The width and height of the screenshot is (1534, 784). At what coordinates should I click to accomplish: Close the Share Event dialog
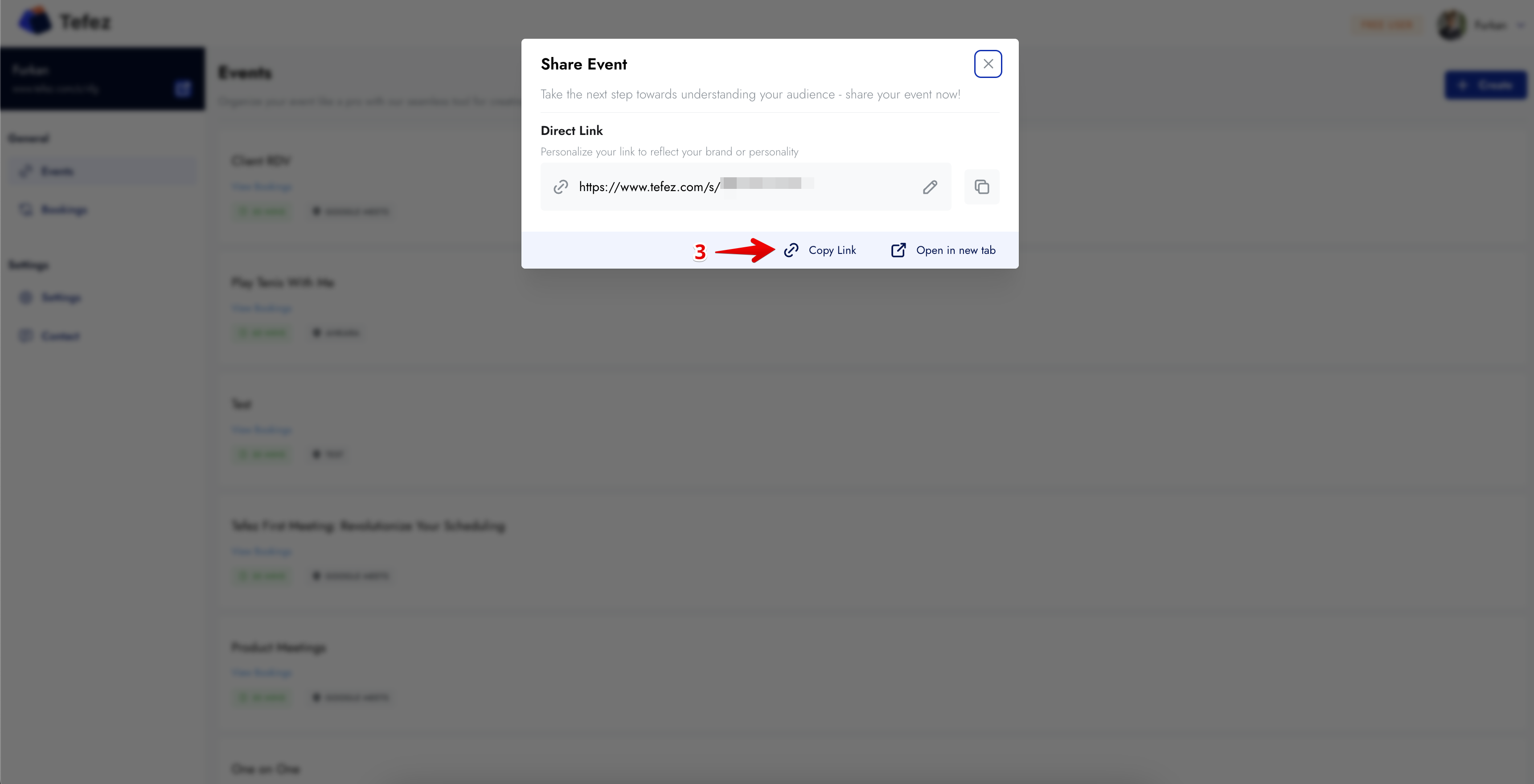987,64
